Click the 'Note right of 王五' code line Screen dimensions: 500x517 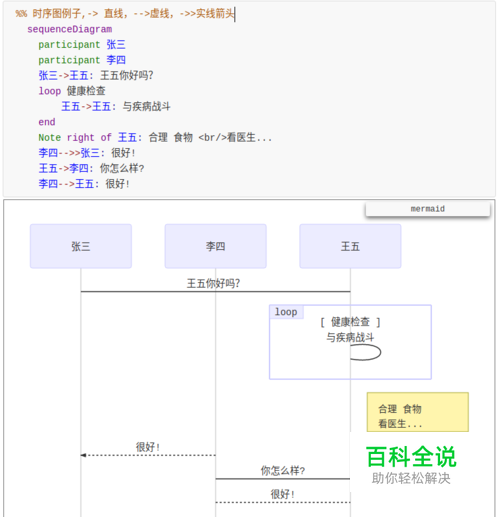tap(155, 137)
